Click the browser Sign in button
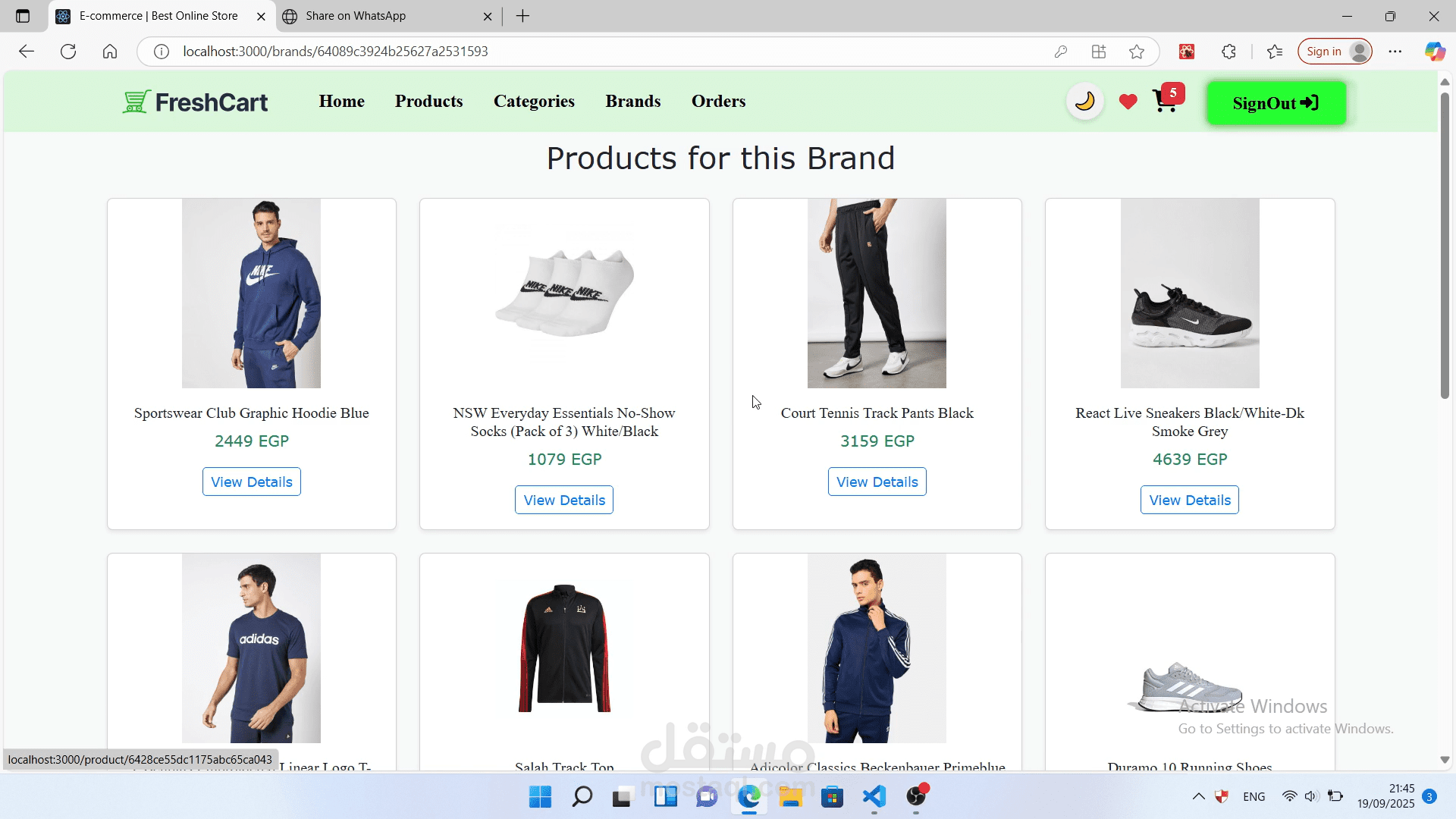The image size is (1456, 819). (x=1335, y=52)
